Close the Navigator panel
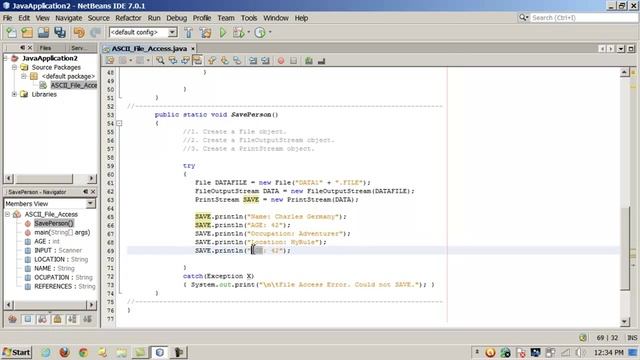 click(93, 192)
